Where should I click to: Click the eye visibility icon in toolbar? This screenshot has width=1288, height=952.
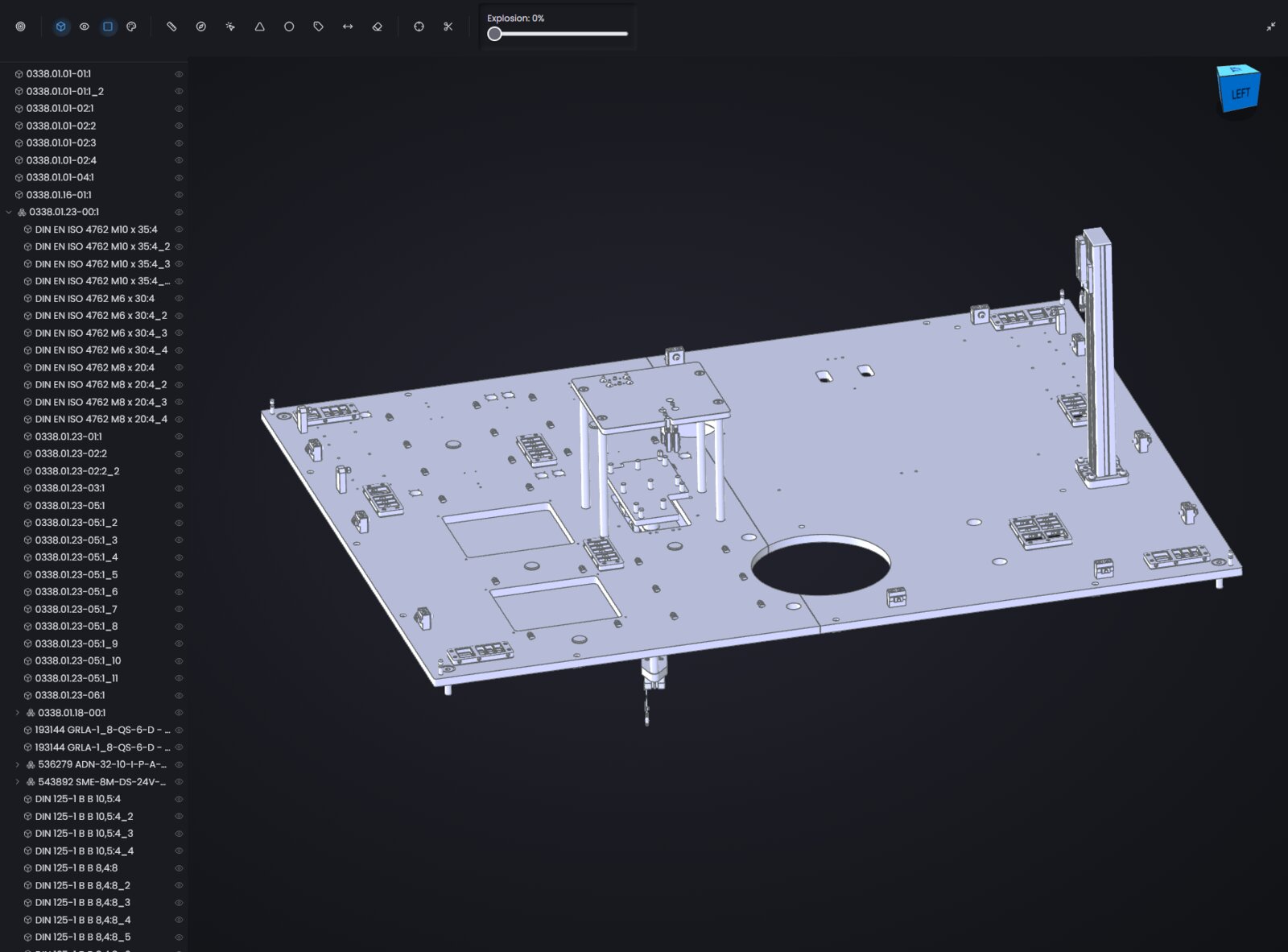[x=85, y=27]
